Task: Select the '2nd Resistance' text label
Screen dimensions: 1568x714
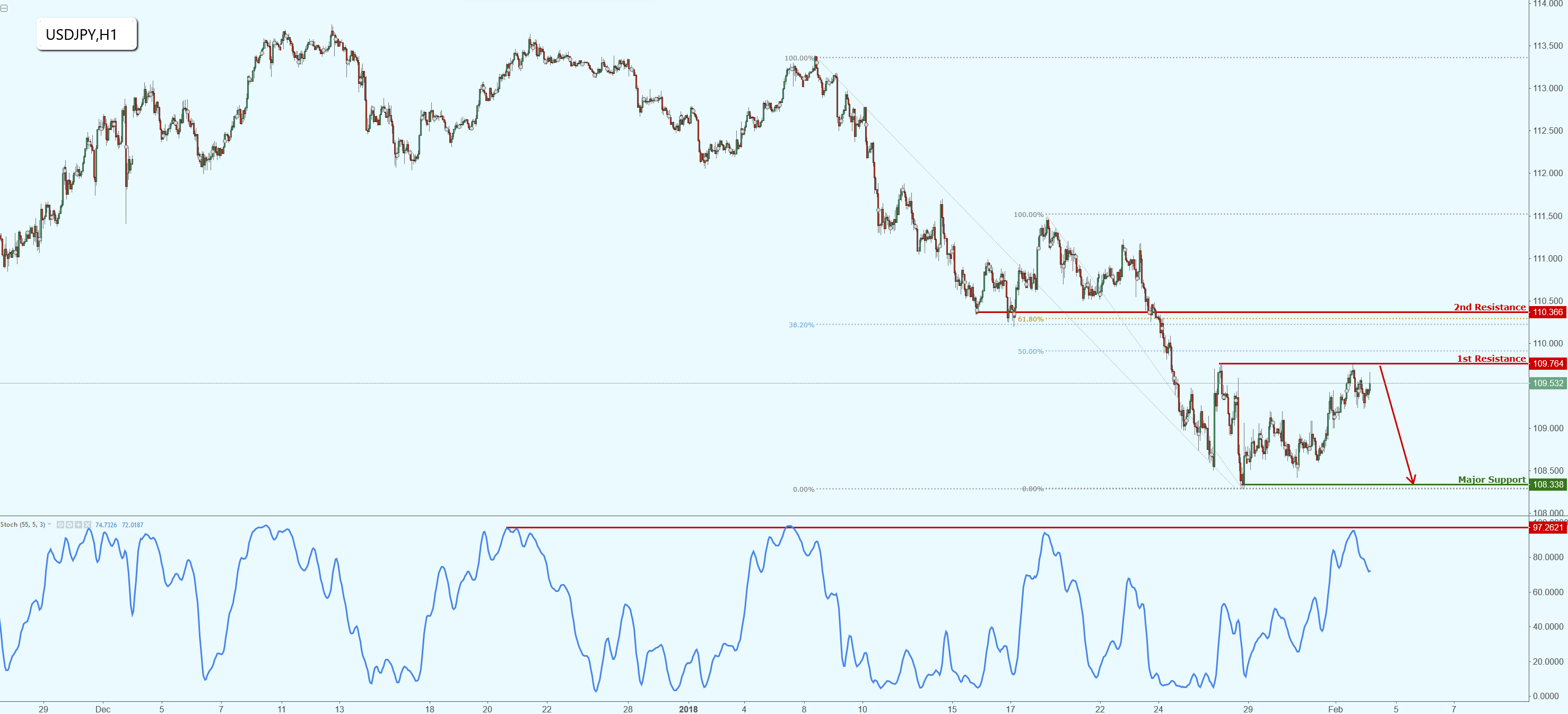Action: coord(1489,307)
